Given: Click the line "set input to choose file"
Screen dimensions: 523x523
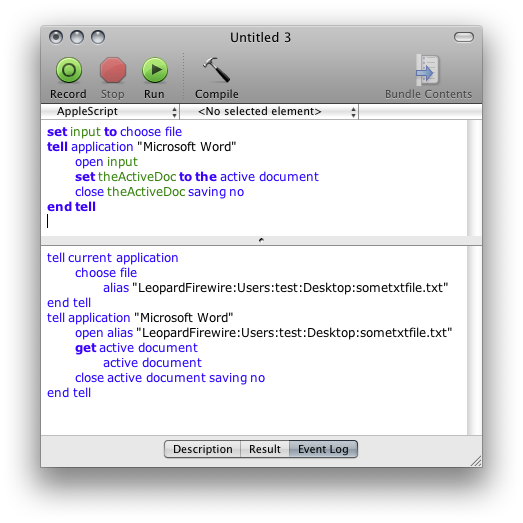Looking at the screenshot, I should (114, 132).
